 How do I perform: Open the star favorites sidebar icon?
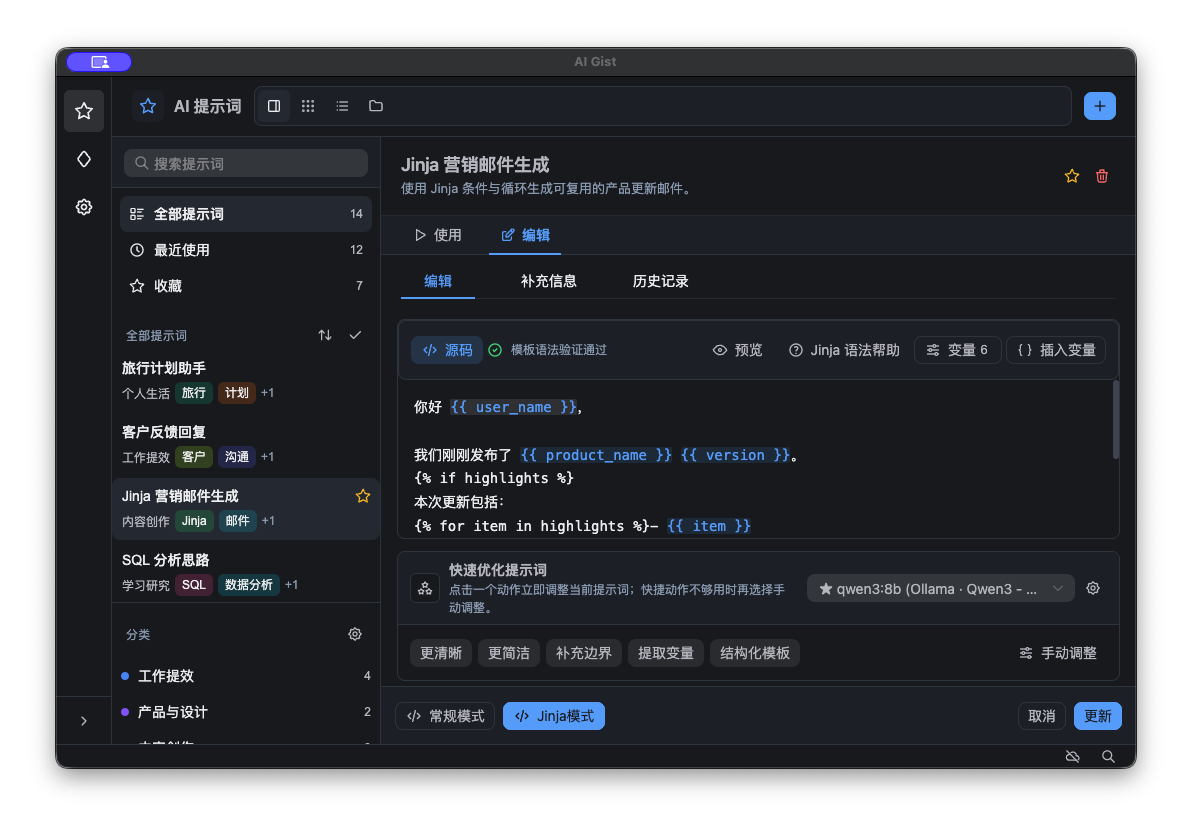coord(84,111)
